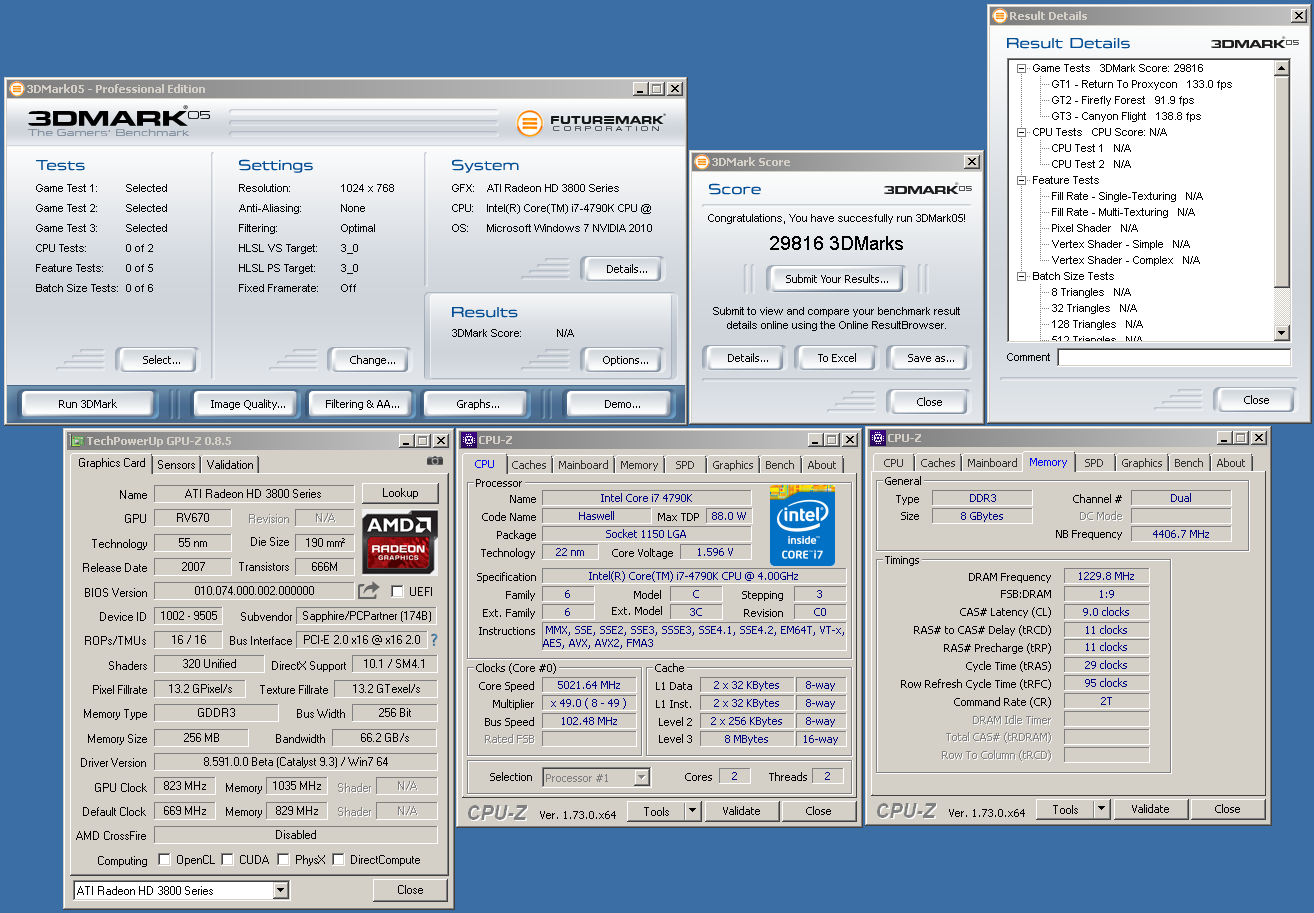Click the Filtering & AA button

click(362, 404)
